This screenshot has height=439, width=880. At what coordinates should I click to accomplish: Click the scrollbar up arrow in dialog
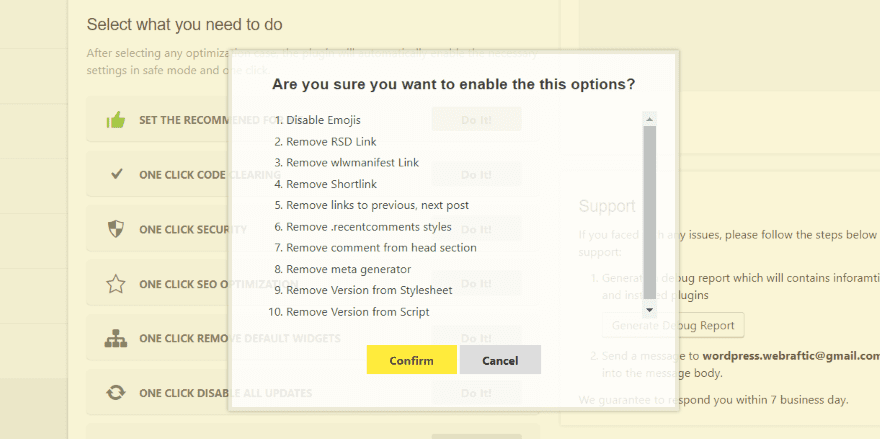point(649,119)
